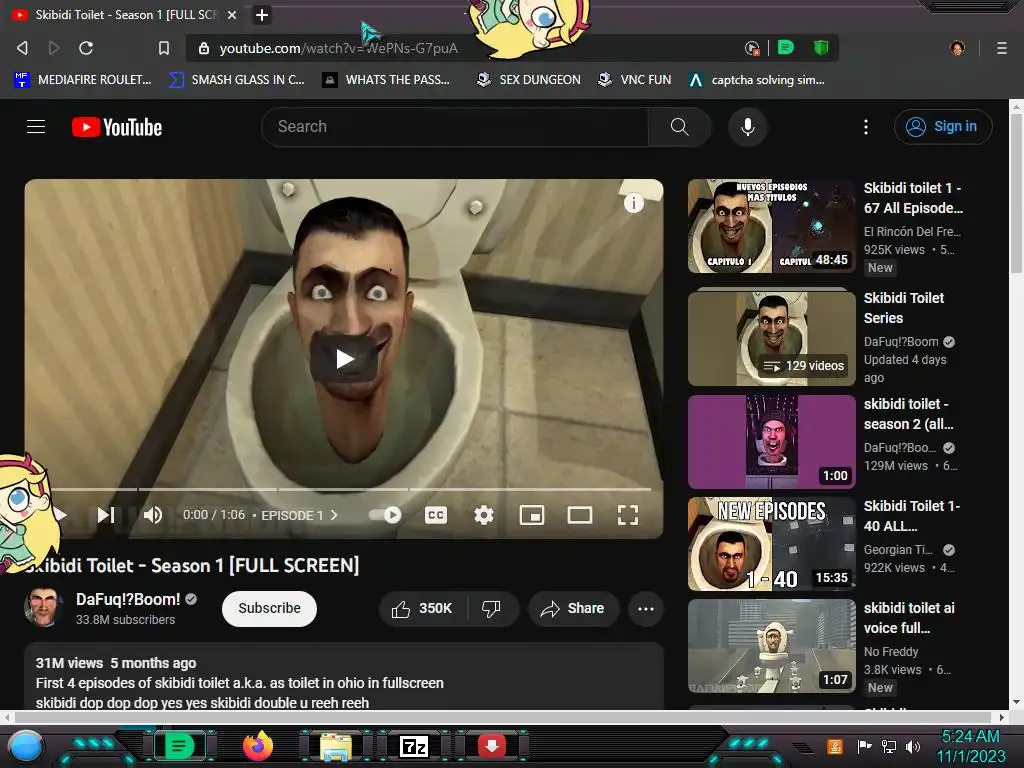1024x768 pixels.
Task: Open Skibidi Toilet 1-40 ALL thumbnail
Action: click(x=771, y=544)
